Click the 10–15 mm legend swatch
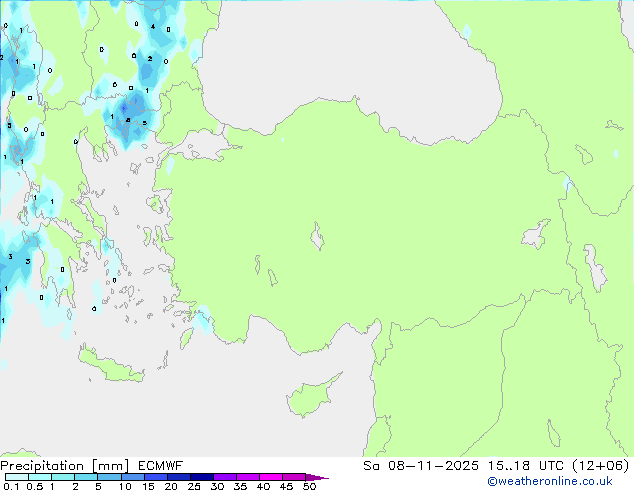 [132, 477]
